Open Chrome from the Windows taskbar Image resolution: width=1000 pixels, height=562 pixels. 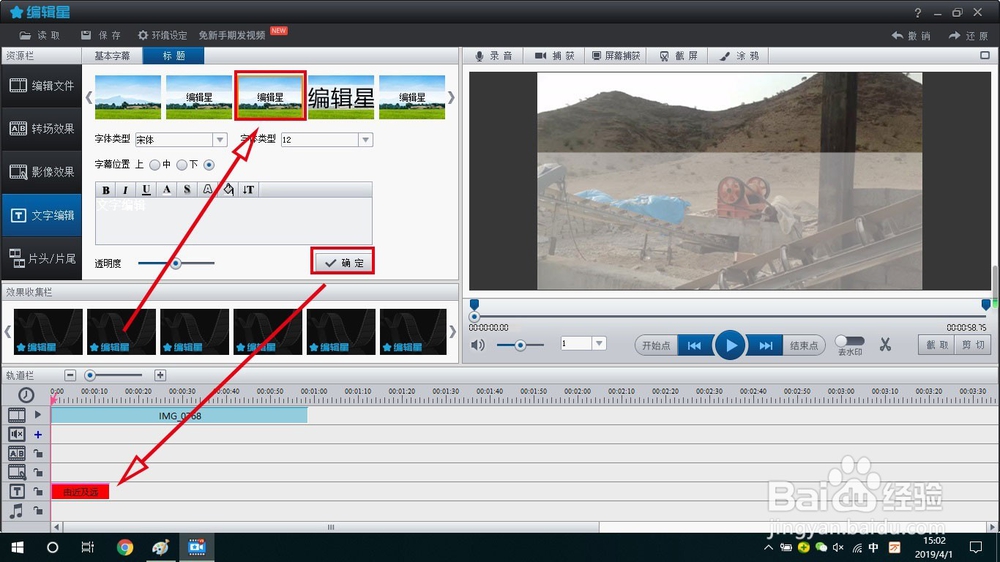point(125,547)
